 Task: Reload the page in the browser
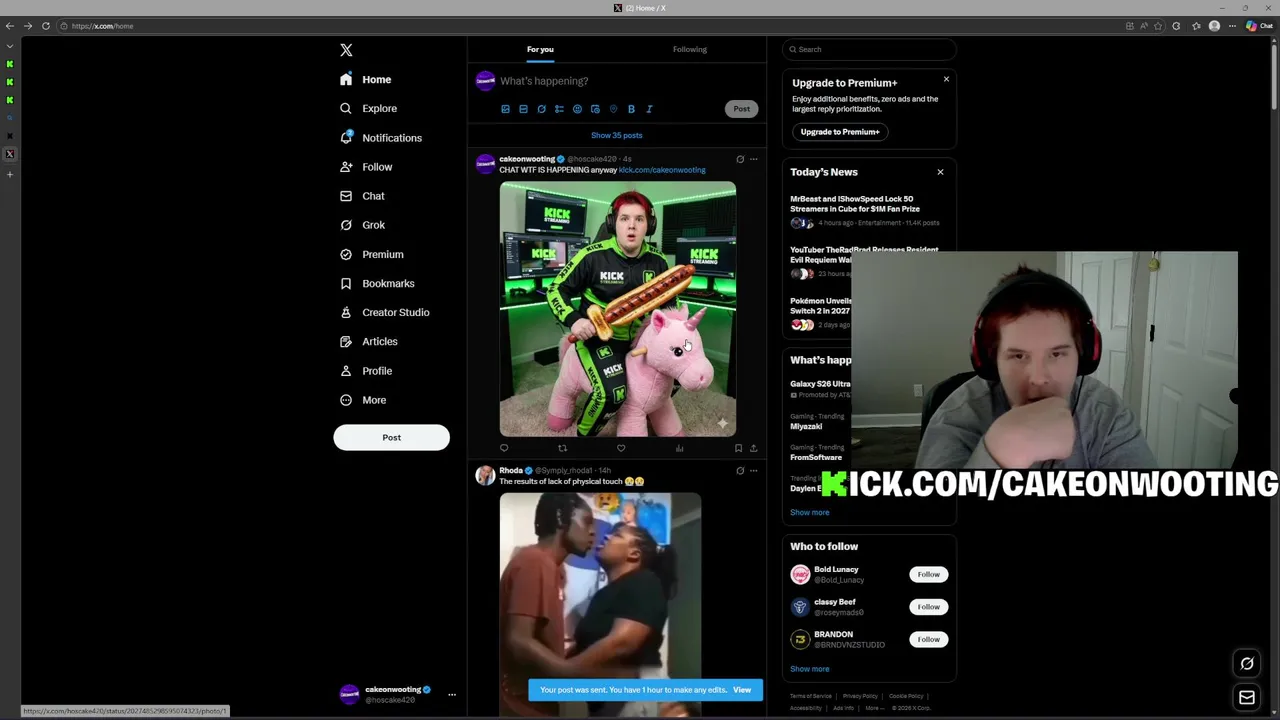[x=45, y=26]
